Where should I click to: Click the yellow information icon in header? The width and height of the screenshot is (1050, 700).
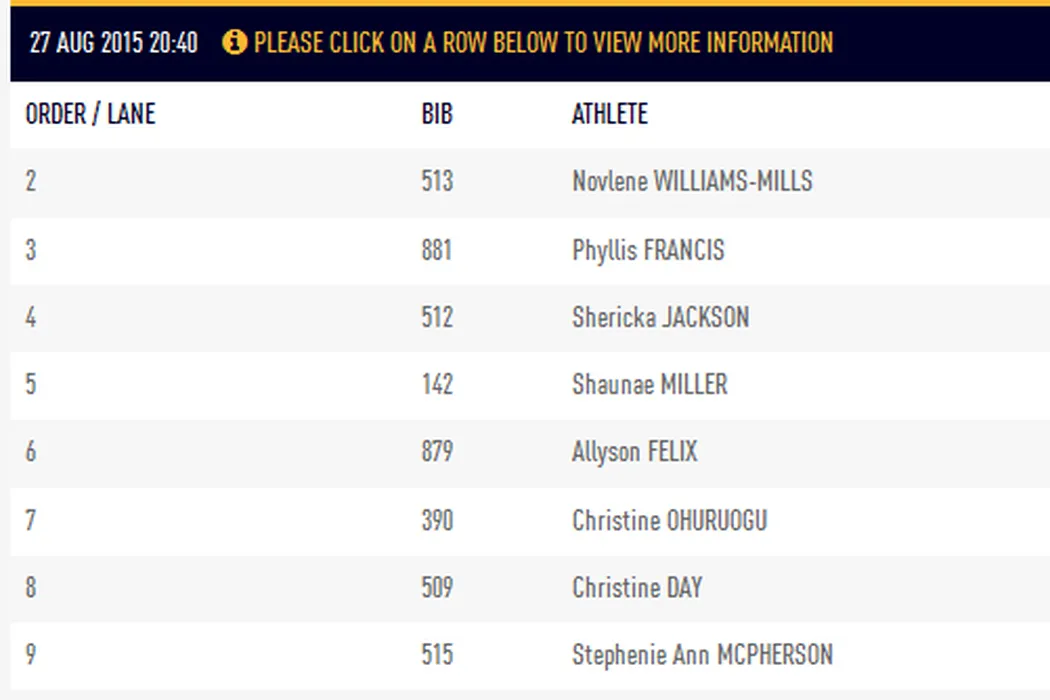[x=234, y=43]
